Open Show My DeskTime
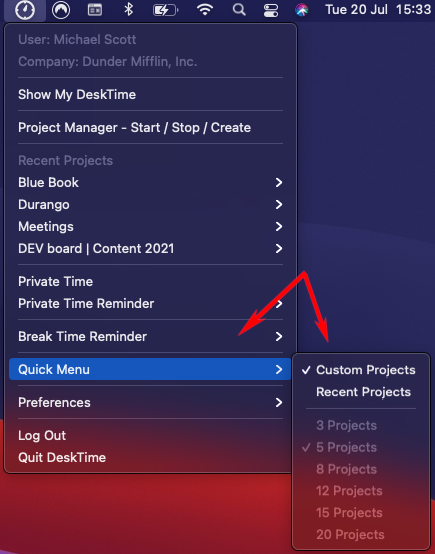The height and width of the screenshot is (554, 435). pos(150,95)
